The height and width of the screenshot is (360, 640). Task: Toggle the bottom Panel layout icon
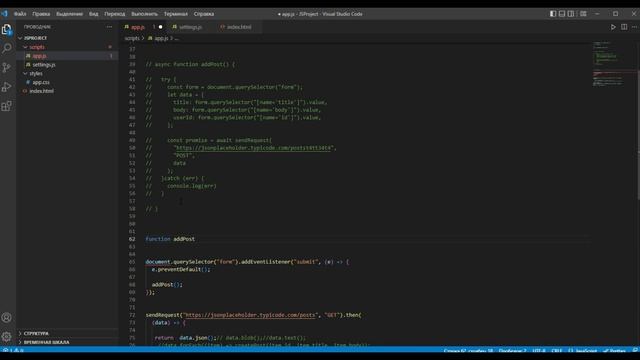tap(562, 13)
